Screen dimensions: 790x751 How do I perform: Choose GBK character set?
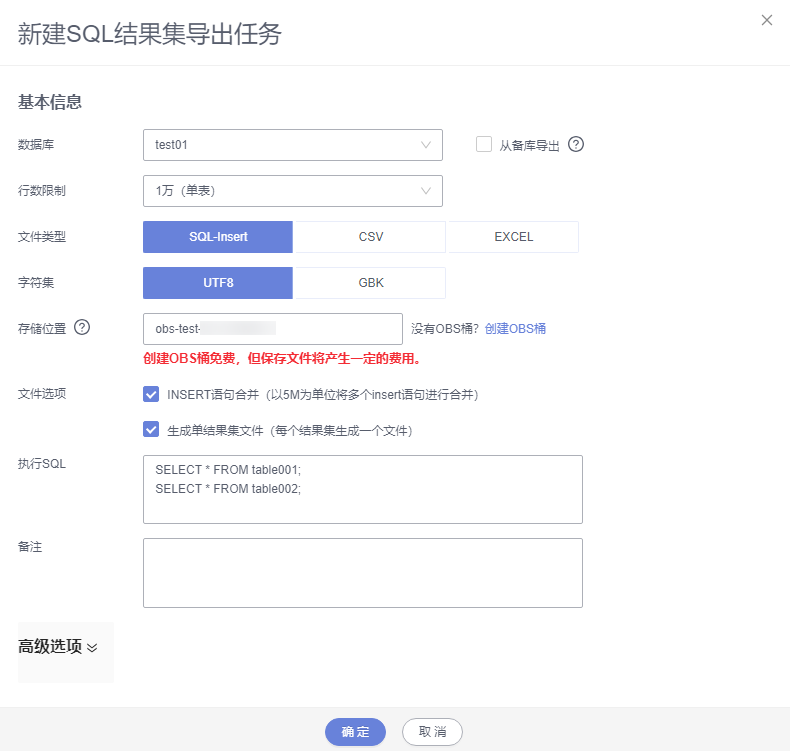click(370, 282)
